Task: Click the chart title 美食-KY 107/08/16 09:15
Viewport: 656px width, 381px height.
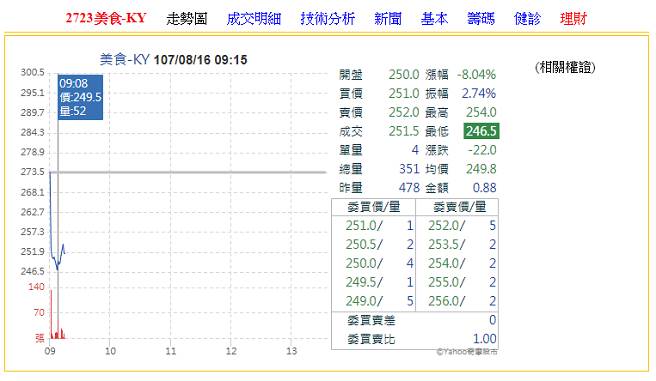Action: (173, 59)
